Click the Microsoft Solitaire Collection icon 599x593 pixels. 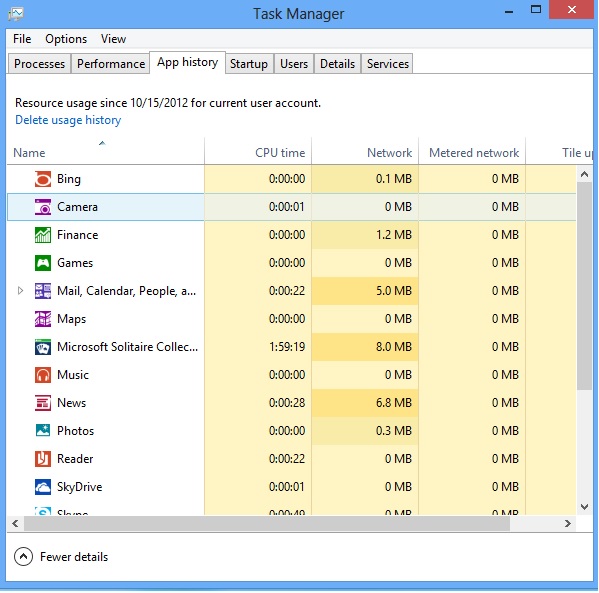click(x=43, y=347)
